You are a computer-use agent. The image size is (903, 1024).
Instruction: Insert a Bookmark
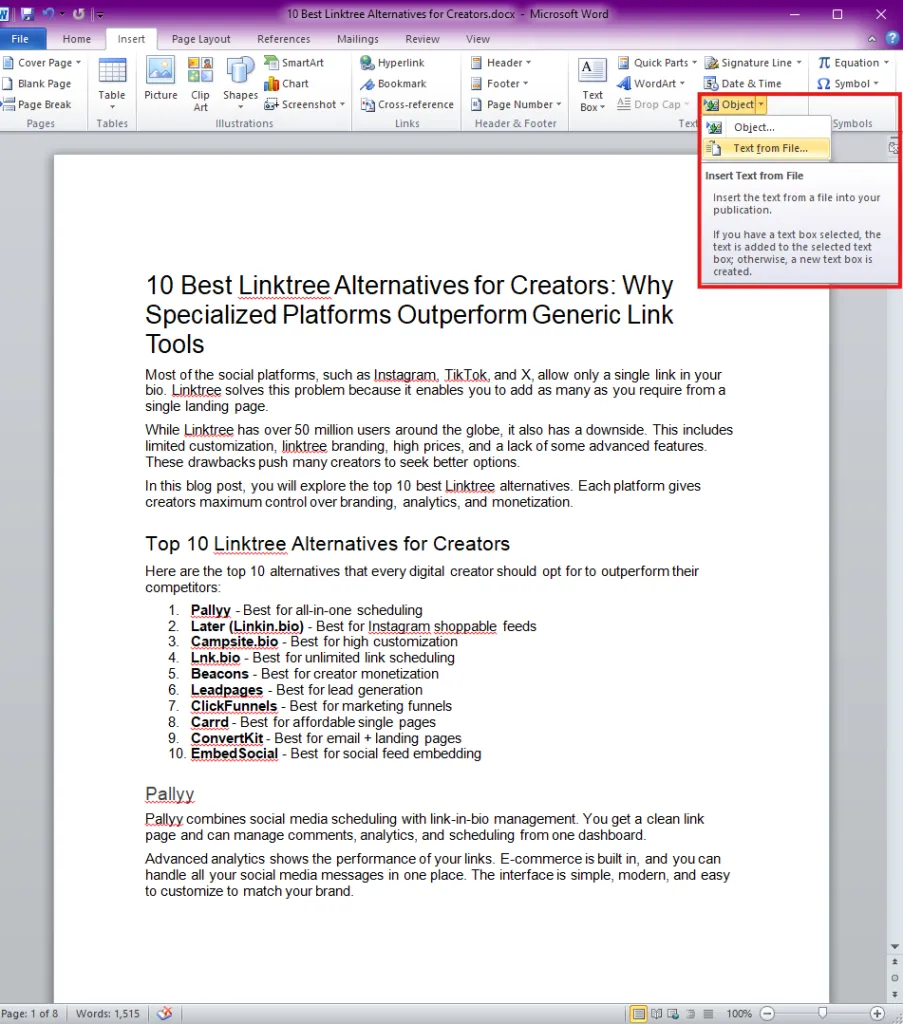[394, 84]
